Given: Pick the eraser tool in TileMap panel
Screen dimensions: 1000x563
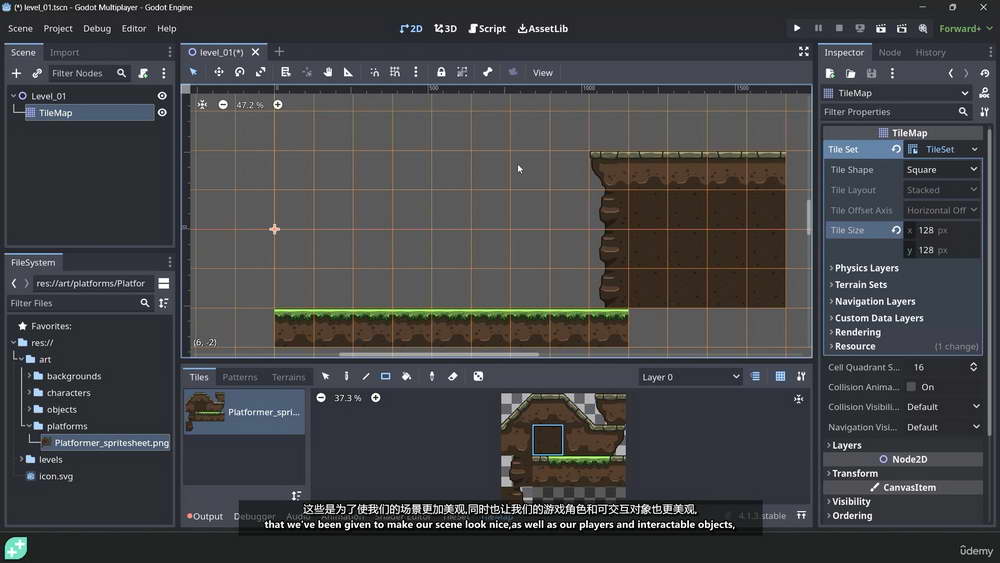Looking at the screenshot, I should (453, 377).
